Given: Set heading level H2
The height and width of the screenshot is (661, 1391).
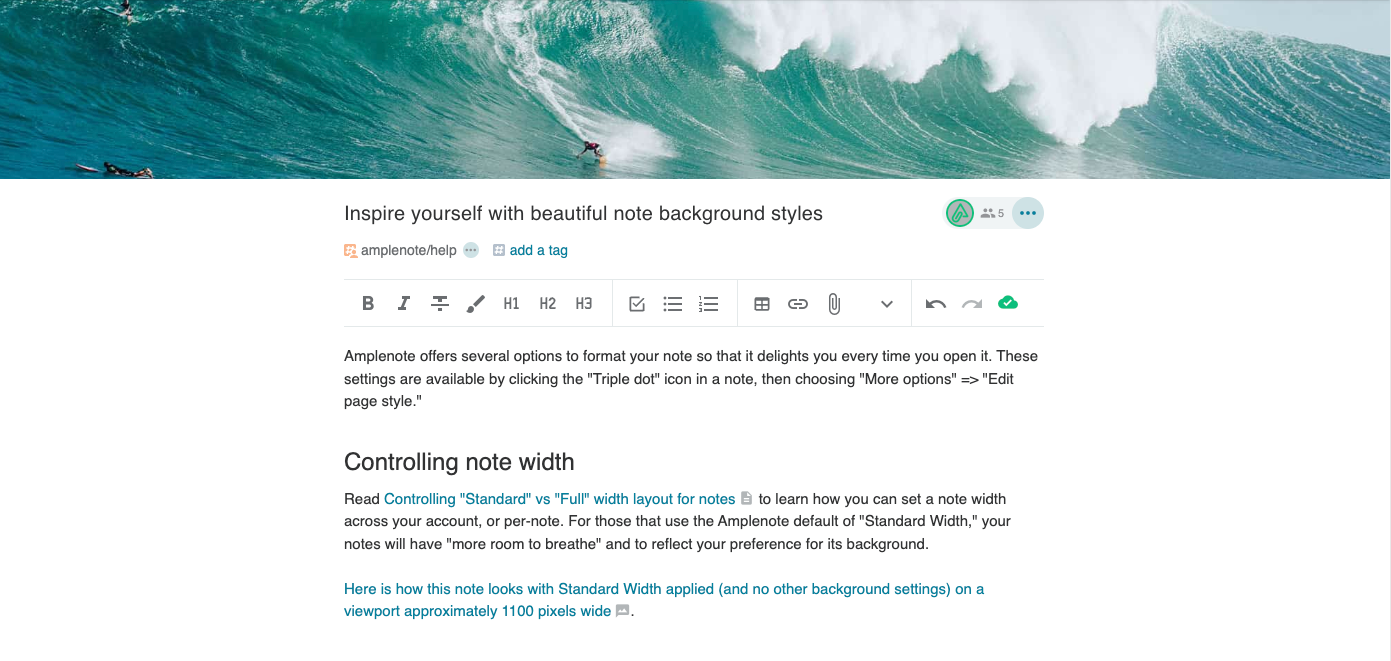Looking at the screenshot, I should [548, 303].
